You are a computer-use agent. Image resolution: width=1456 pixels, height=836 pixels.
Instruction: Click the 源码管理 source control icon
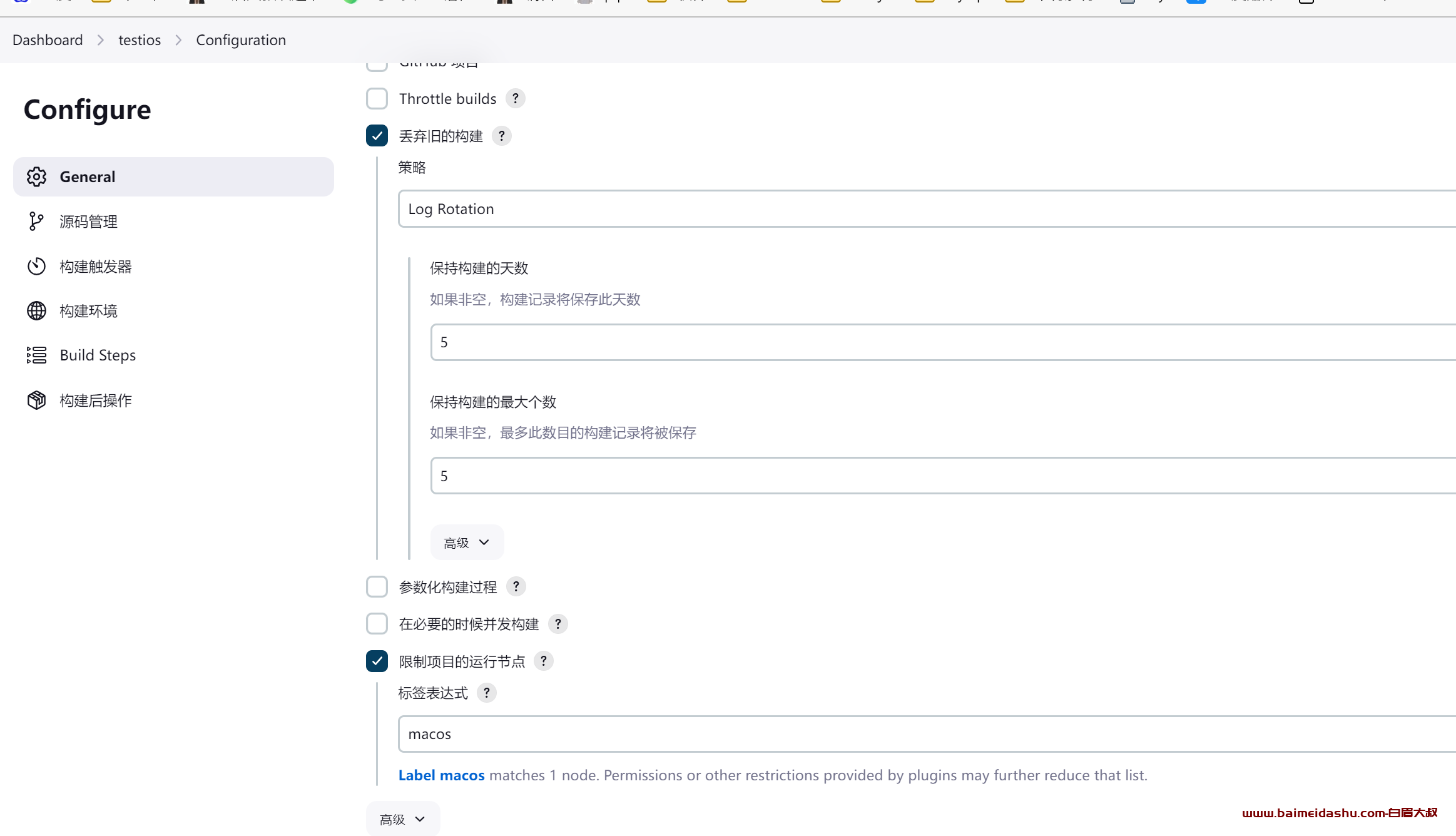[x=35, y=221]
